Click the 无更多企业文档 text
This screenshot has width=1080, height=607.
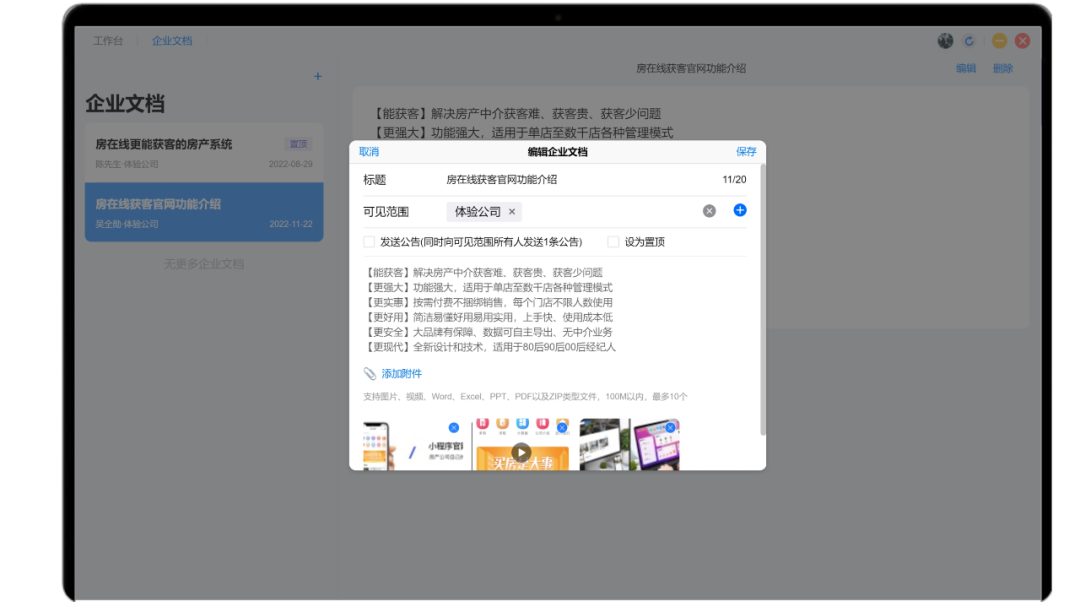coord(204,264)
